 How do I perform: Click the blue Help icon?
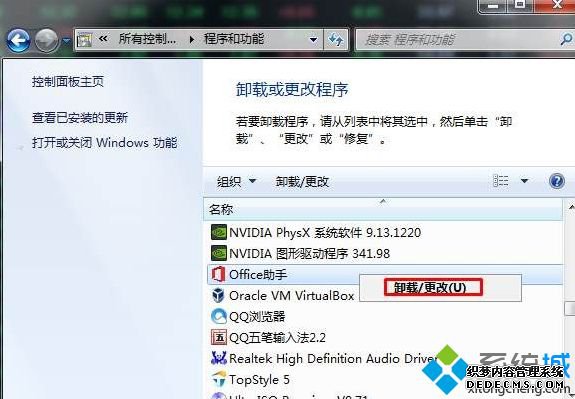coord(556,181)
